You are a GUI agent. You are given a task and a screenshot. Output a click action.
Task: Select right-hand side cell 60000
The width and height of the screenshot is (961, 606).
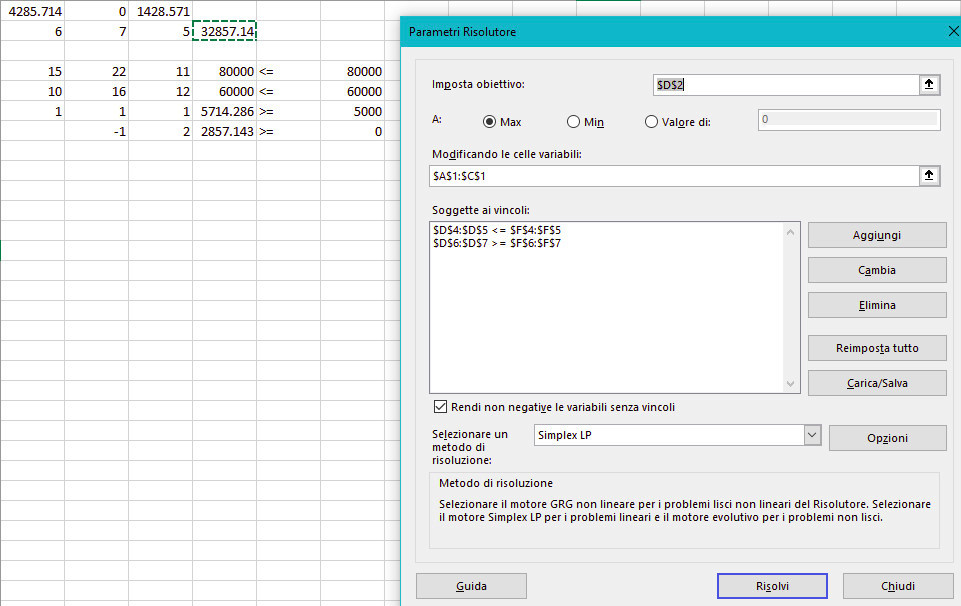352,91
